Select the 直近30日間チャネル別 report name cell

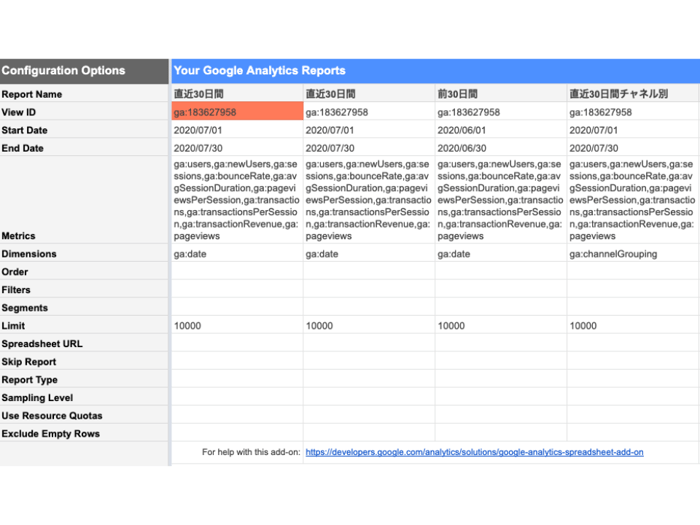[x=632, y=94]
